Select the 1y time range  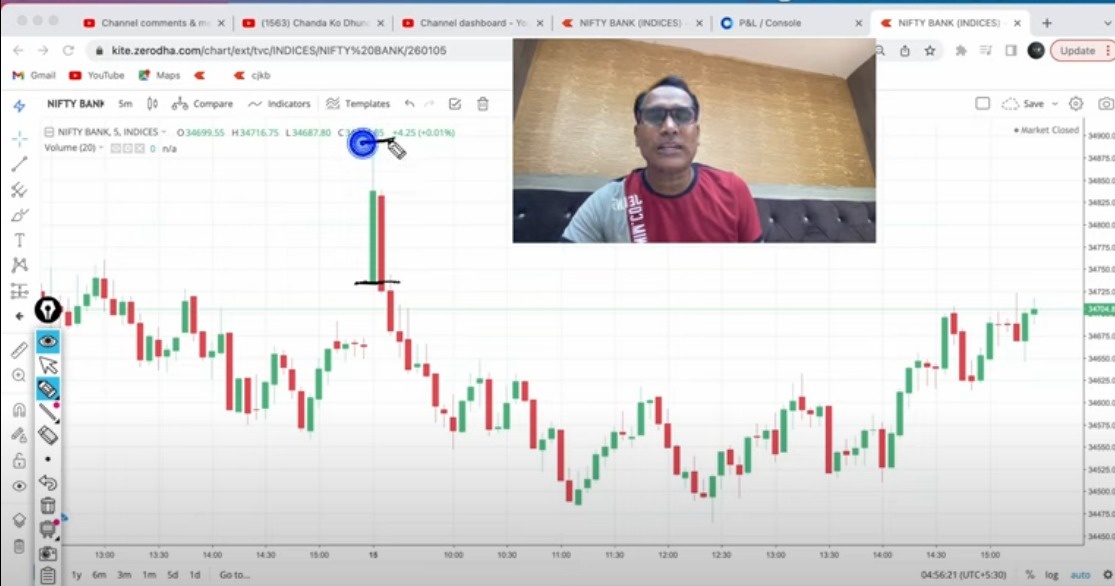[77, 575]
